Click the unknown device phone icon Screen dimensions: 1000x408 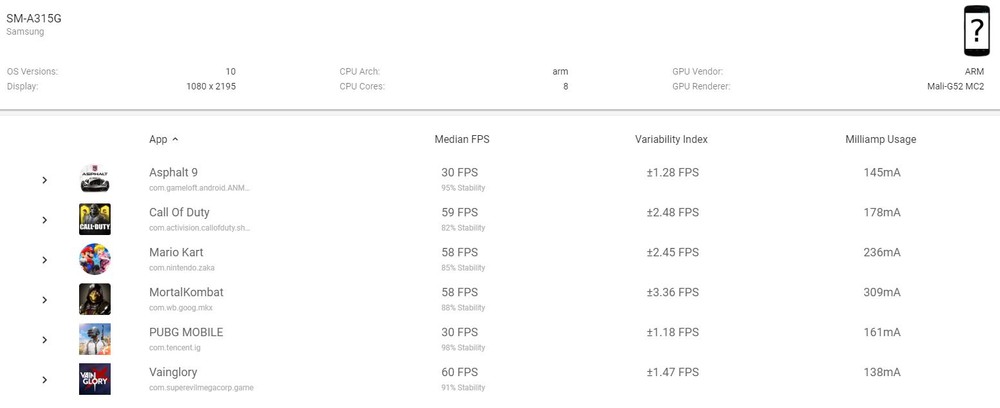click(976, 31)
